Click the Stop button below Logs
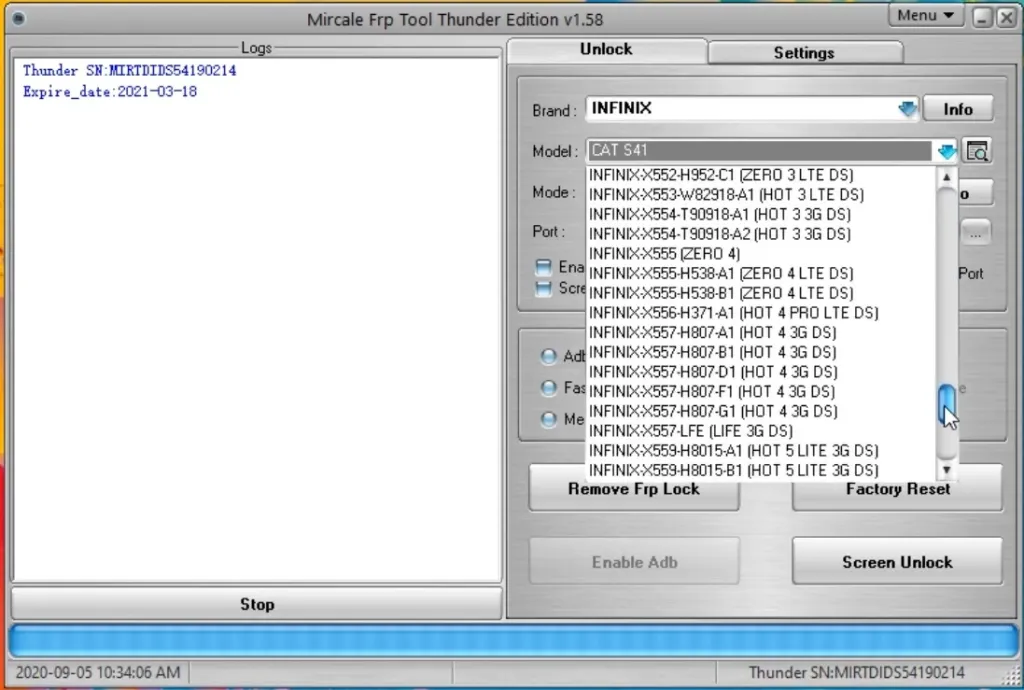 coord(257,604)
